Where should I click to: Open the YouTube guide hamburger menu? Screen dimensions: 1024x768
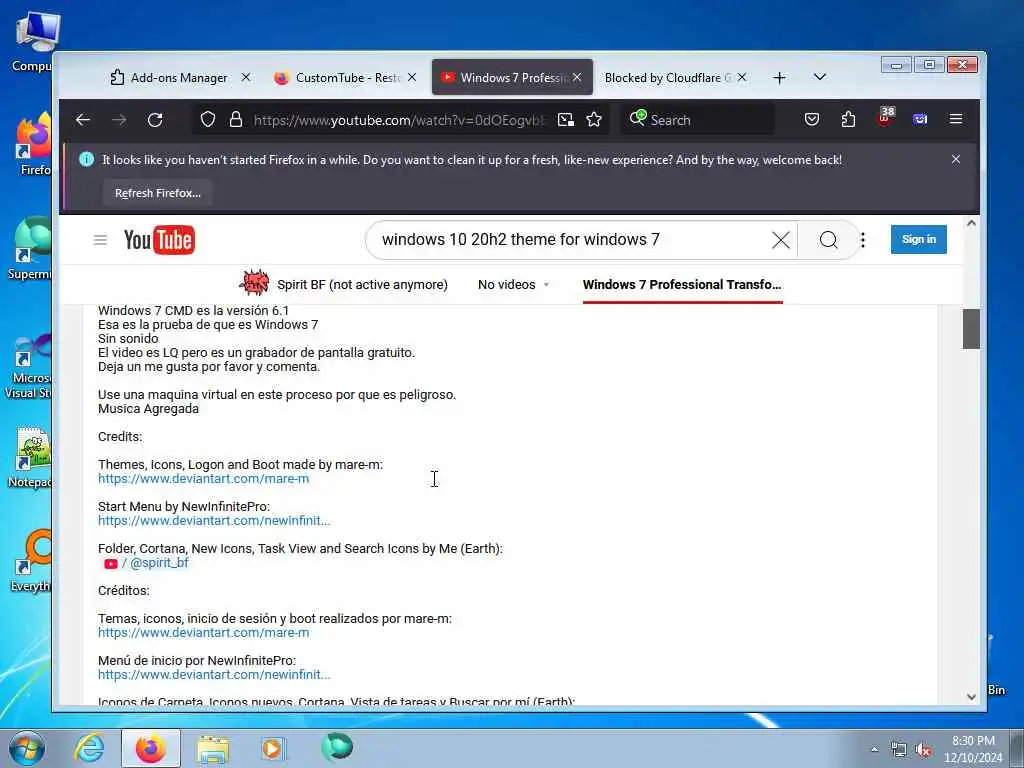[100, 240]
